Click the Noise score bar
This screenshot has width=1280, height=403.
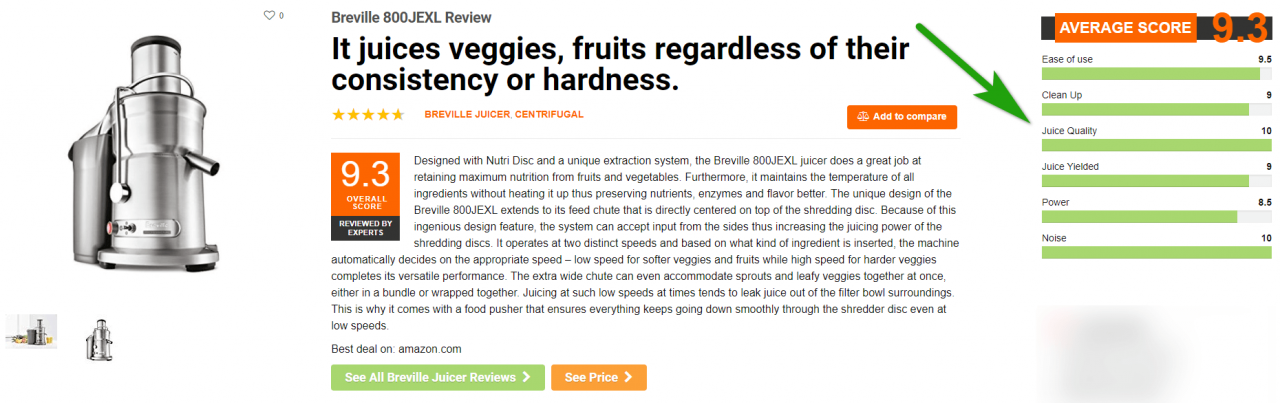(1157, 252)
